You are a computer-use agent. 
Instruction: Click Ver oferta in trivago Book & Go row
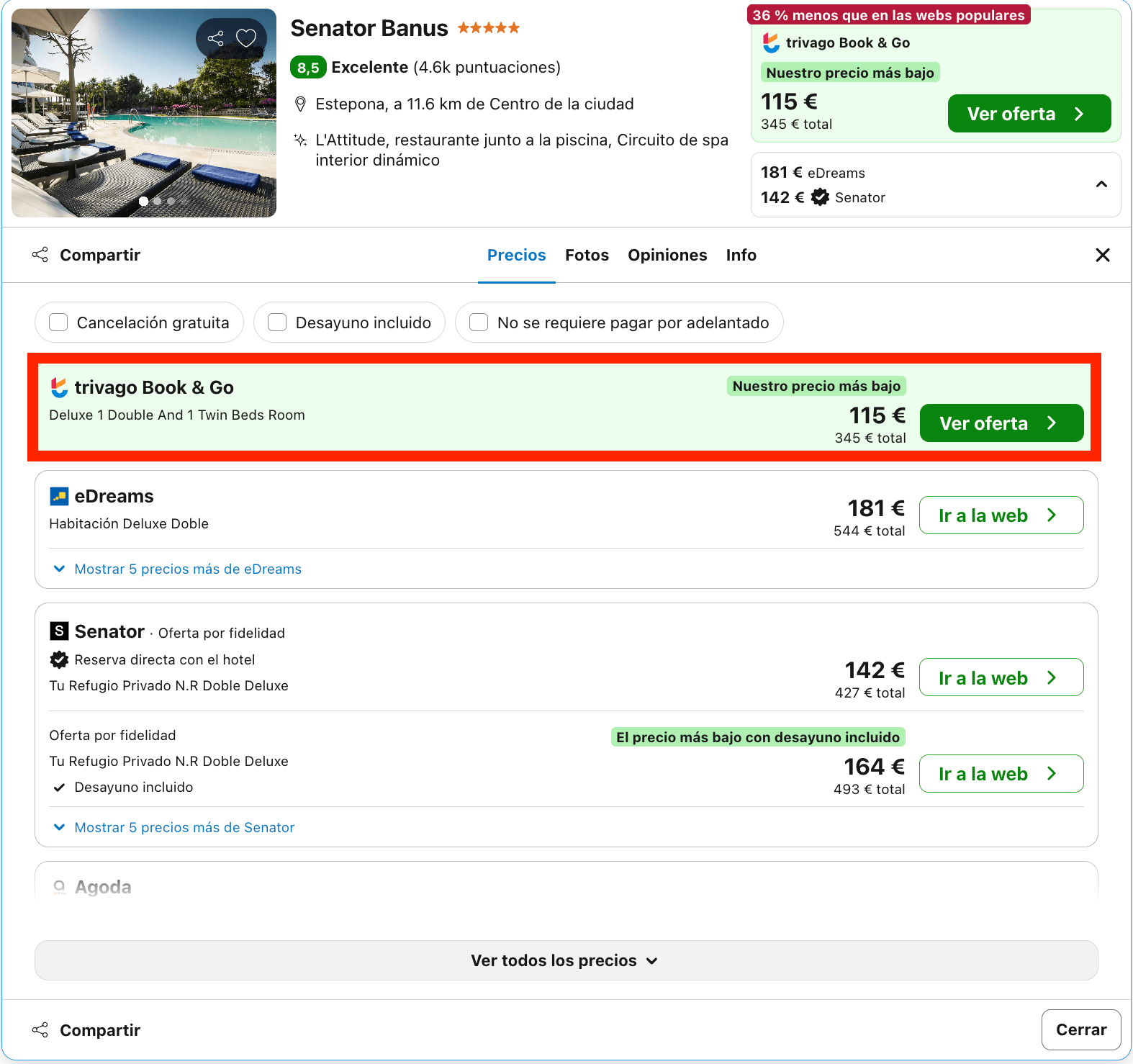point(1002,423)
